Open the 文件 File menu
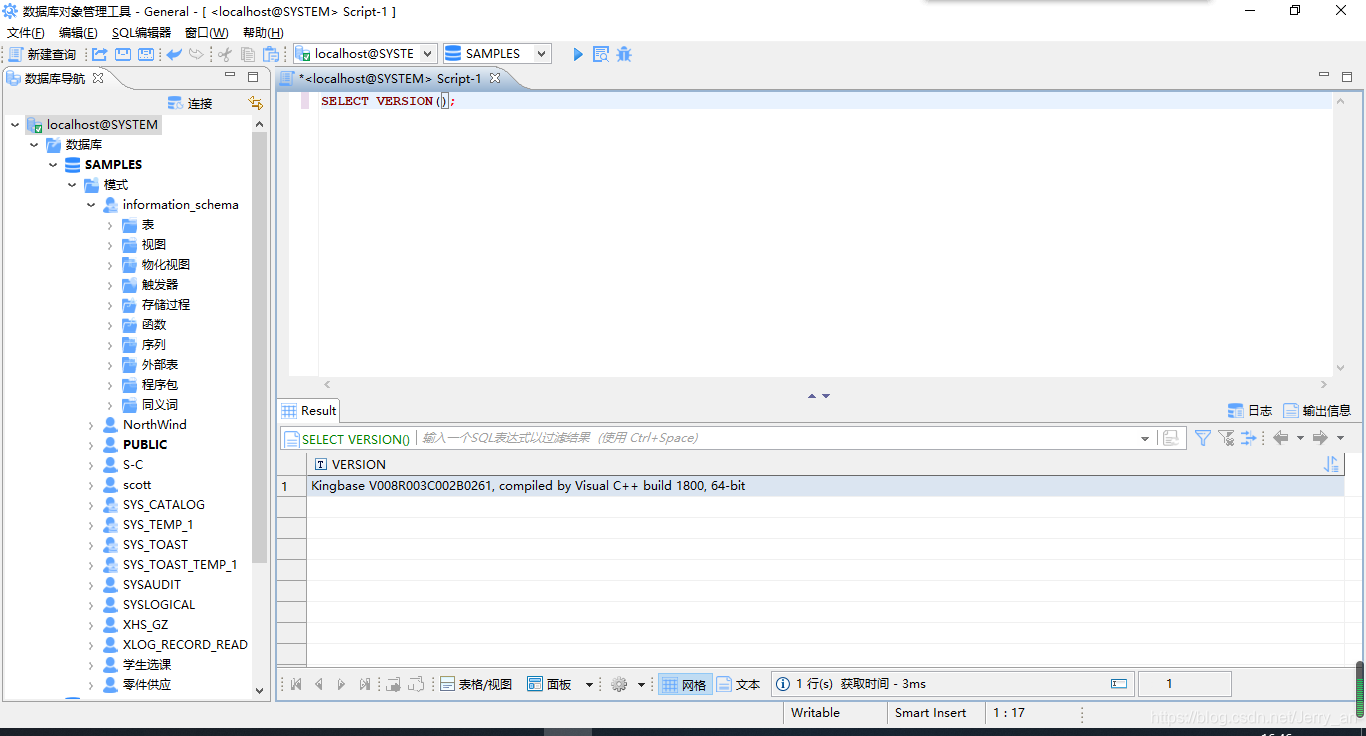Screen dimensions: 1366x736 (x=26, y=33)
